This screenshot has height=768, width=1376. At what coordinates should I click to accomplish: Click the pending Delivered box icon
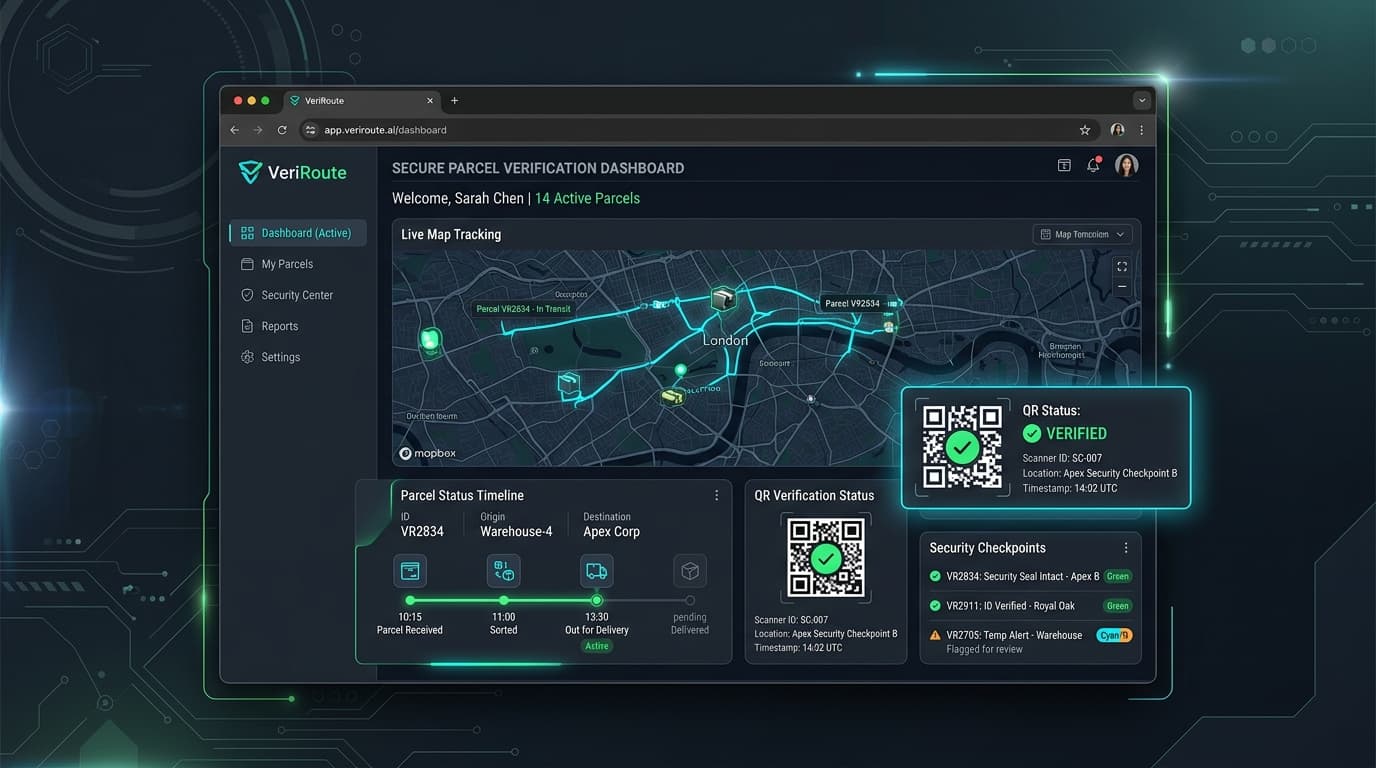click(690, 571)
